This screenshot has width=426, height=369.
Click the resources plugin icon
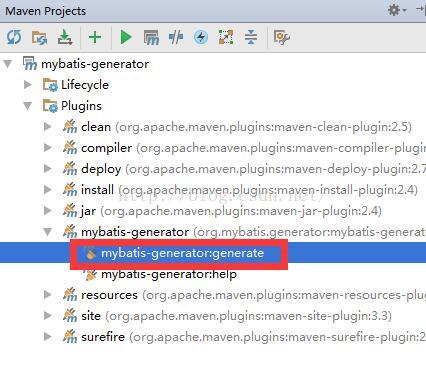click(x=70, y=294)
